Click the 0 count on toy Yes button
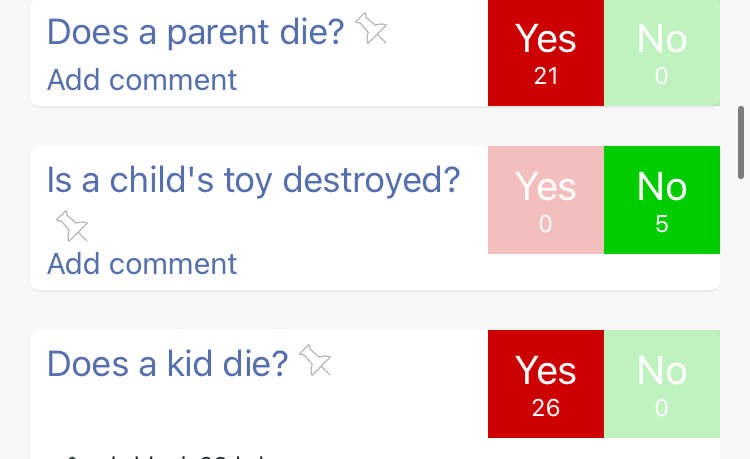 coord(545,224)
